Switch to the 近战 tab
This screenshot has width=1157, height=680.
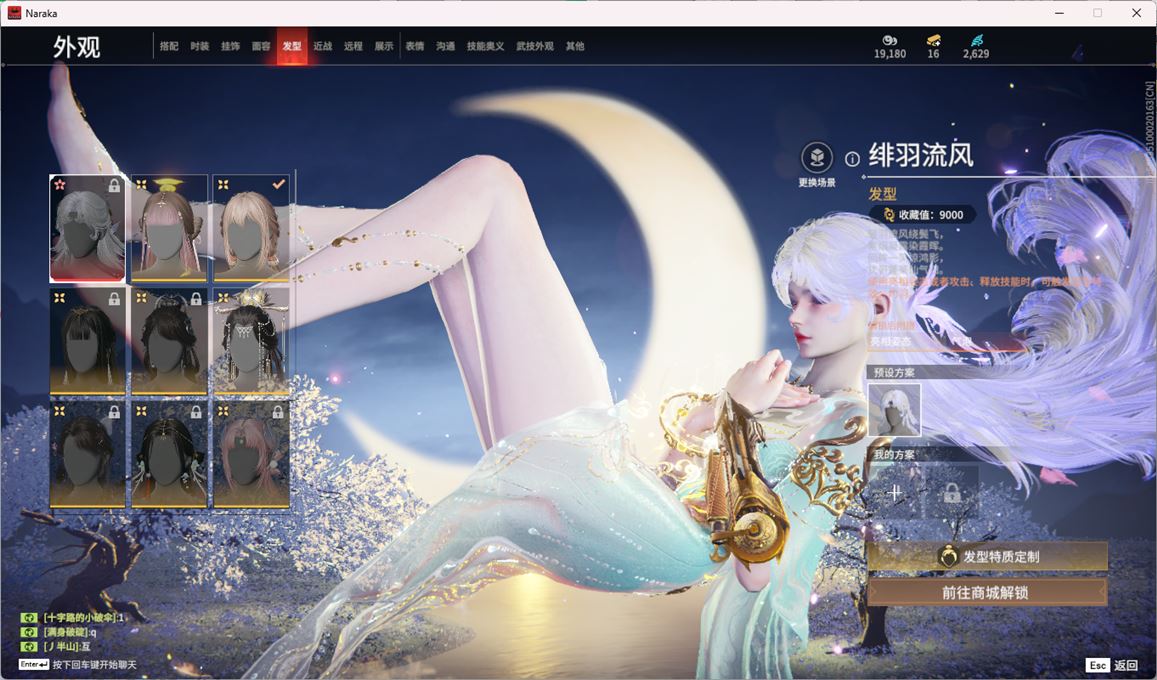pyautogui.click(x=322, y=46)
